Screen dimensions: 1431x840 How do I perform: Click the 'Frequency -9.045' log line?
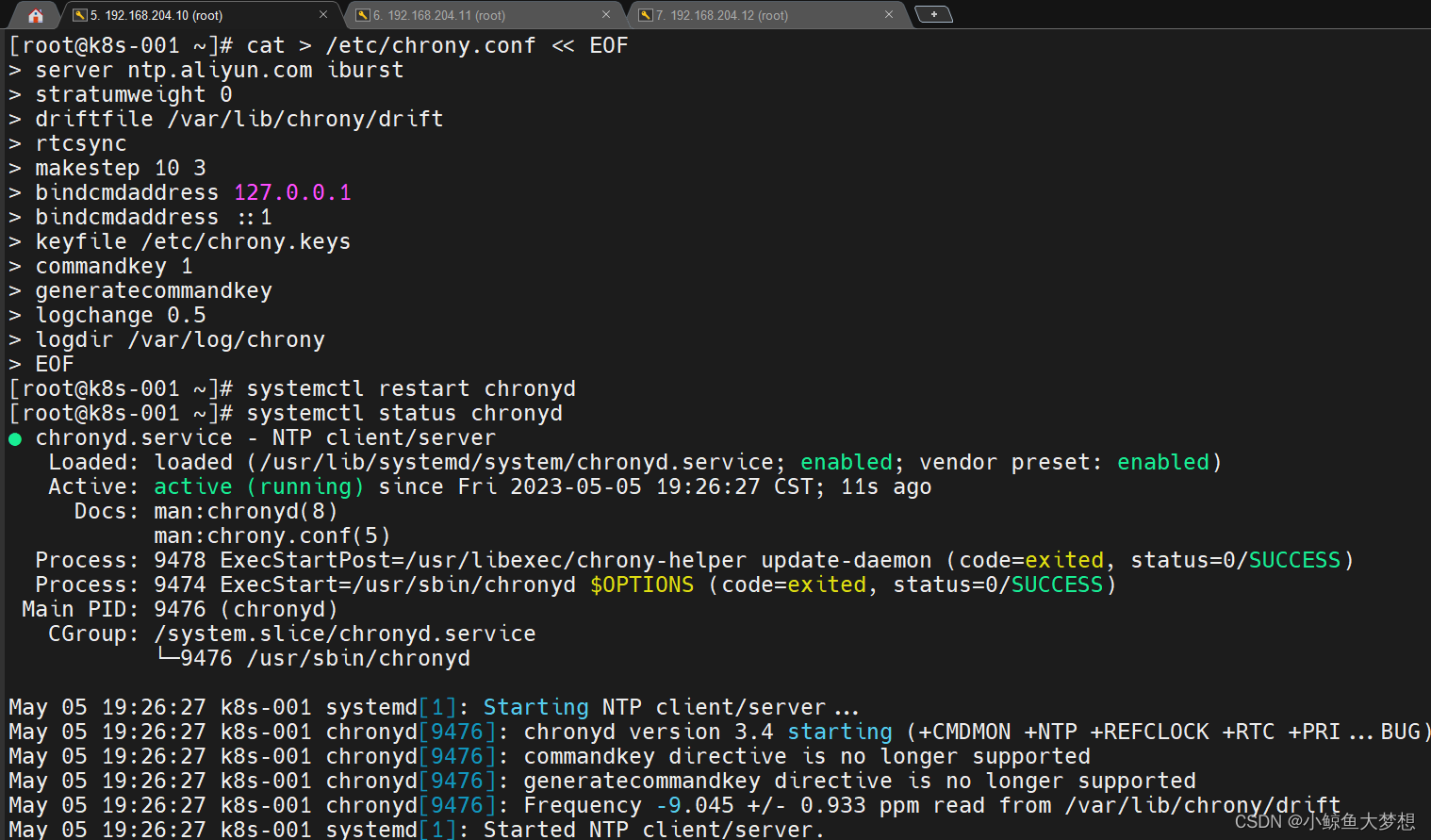(x=674, y=806)
